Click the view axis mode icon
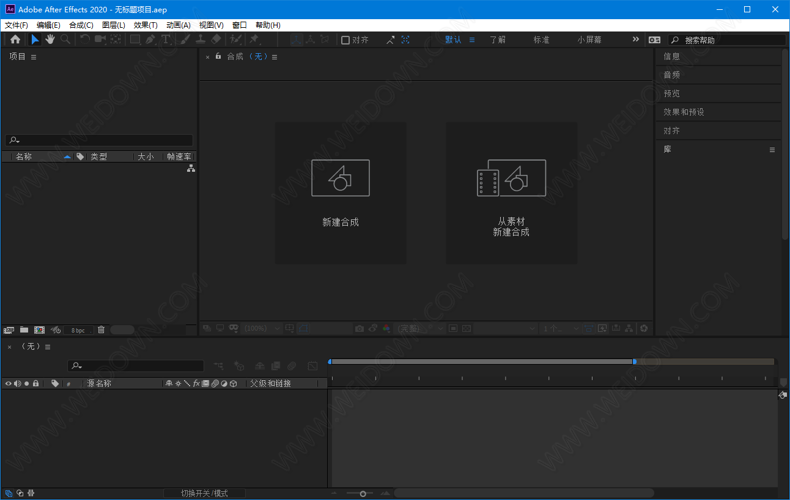 pyautogui.click(x=324, y=39)
